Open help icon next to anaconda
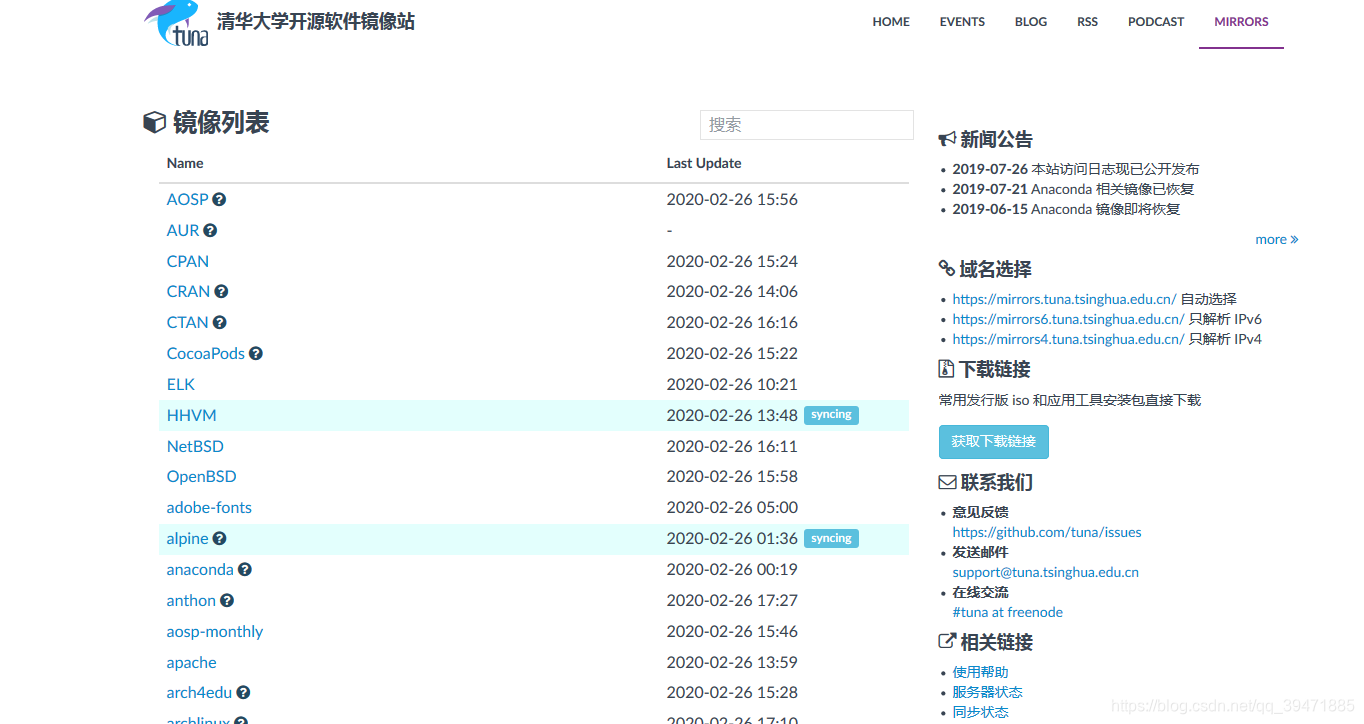This screenshot has width=1364, height=724. [244, 570]
